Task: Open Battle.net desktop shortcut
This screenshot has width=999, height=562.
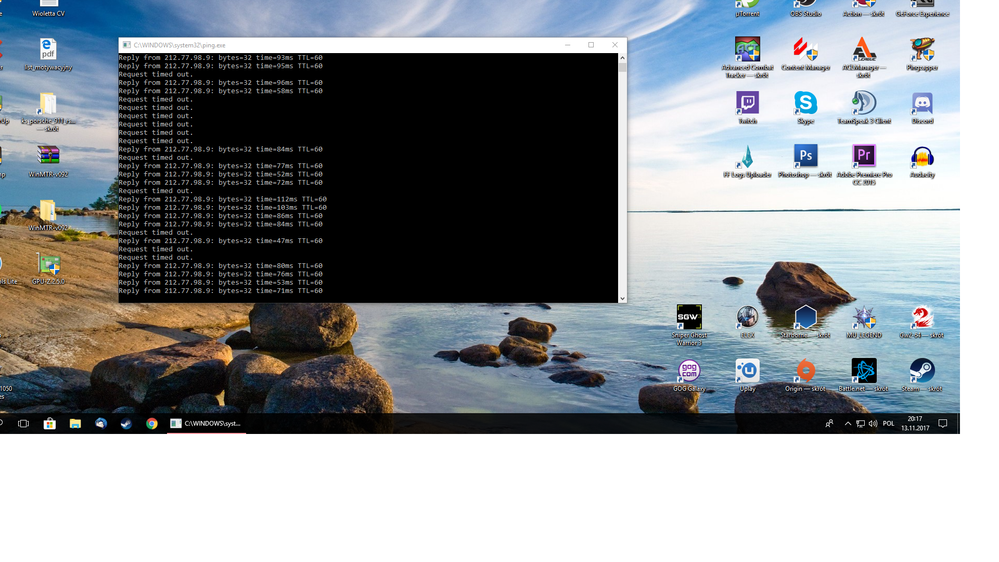Action: [864, 371]
